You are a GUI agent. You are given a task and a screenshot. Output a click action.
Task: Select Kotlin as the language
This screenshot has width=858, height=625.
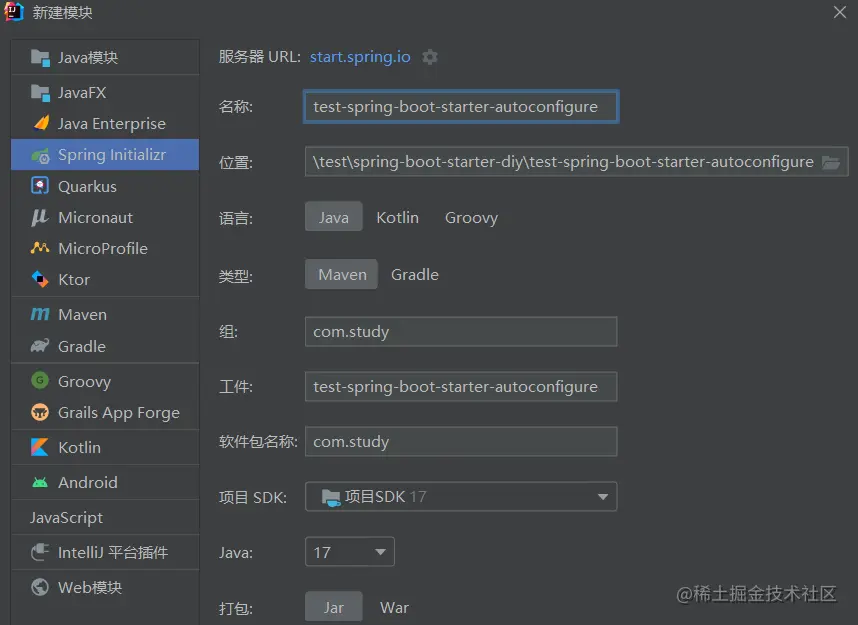[x=397, y=217]
